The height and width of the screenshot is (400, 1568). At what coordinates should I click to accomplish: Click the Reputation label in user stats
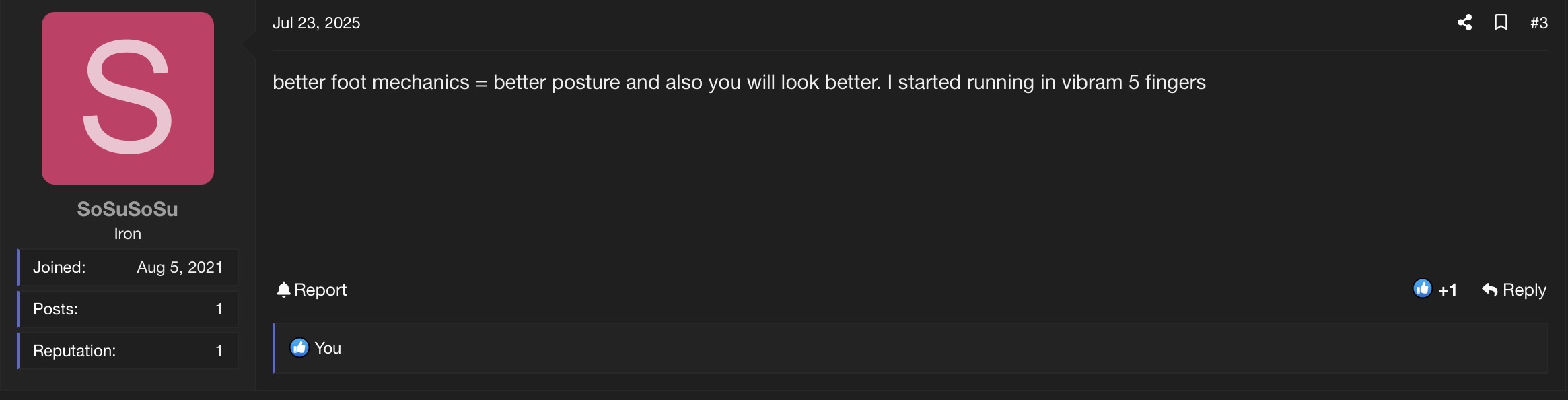coord(74,351)
